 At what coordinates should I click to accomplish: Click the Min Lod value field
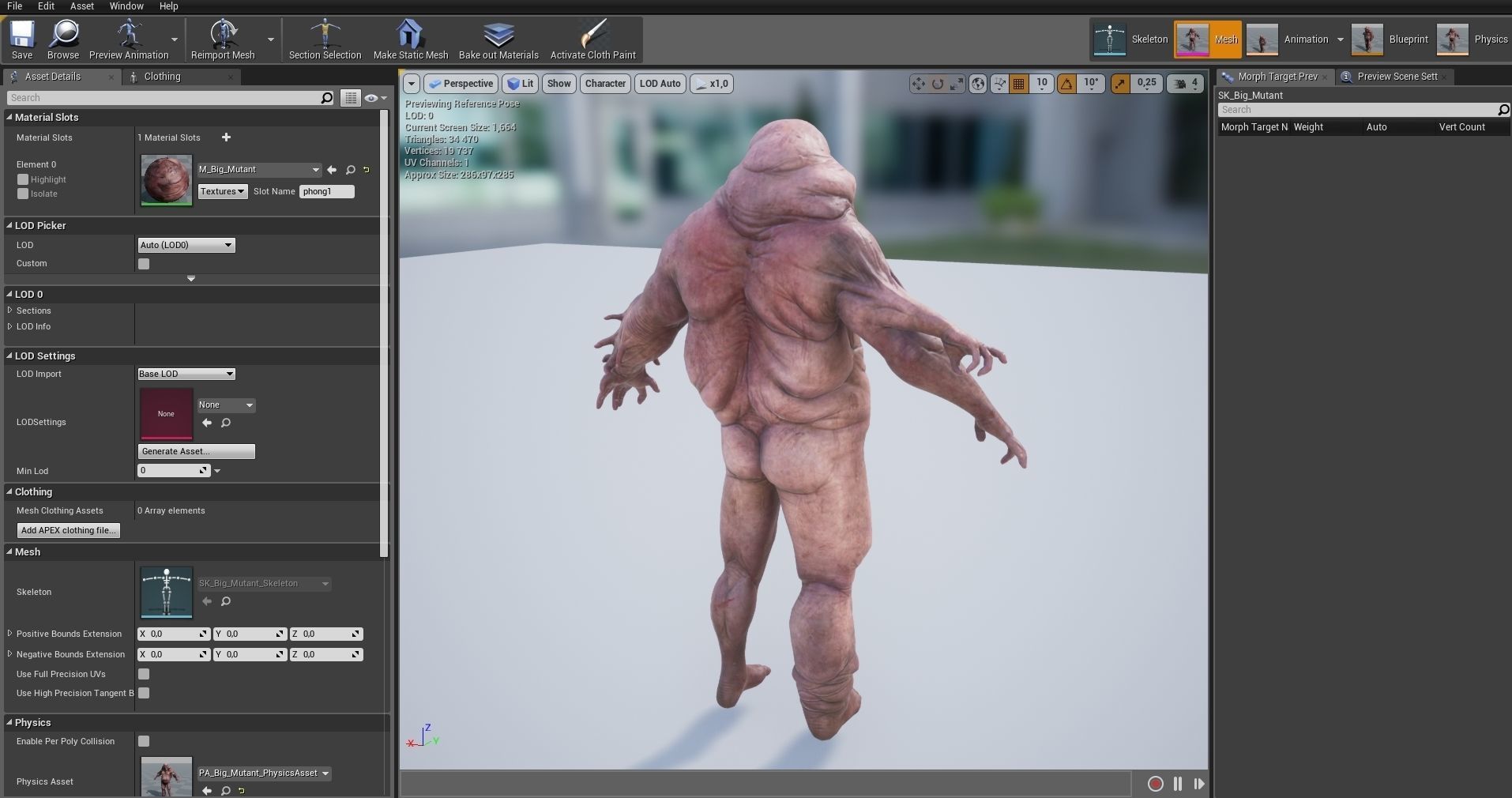[173, 471]
